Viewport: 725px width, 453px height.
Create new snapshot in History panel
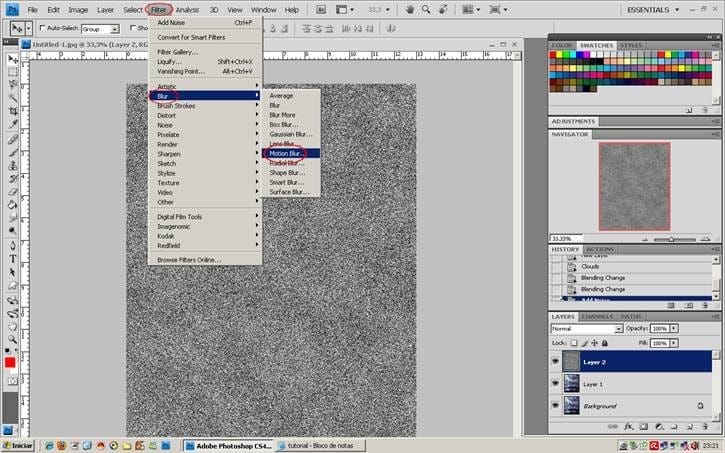[689, 306]
